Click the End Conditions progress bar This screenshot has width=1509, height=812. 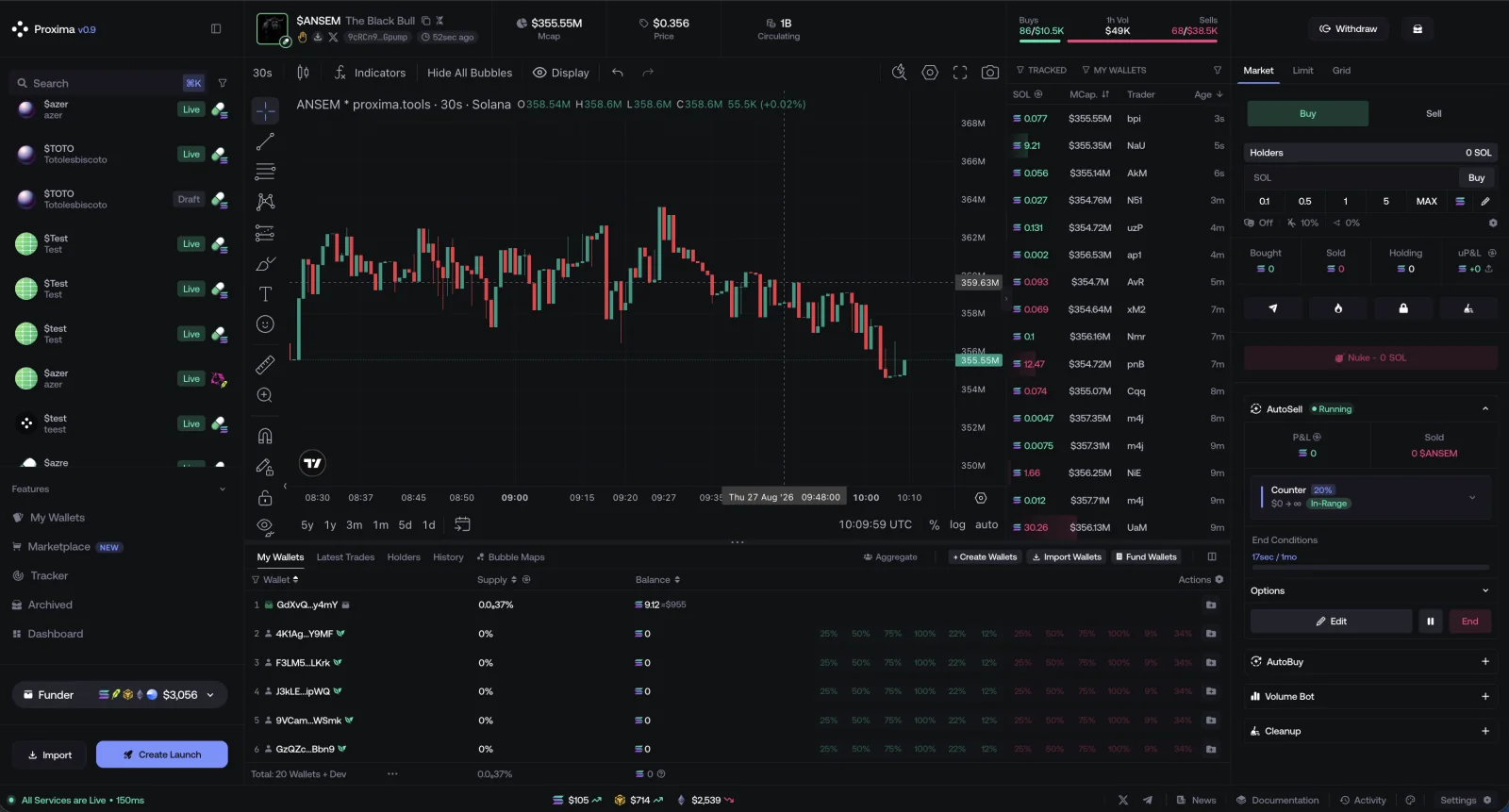[x=1370, y=568]
